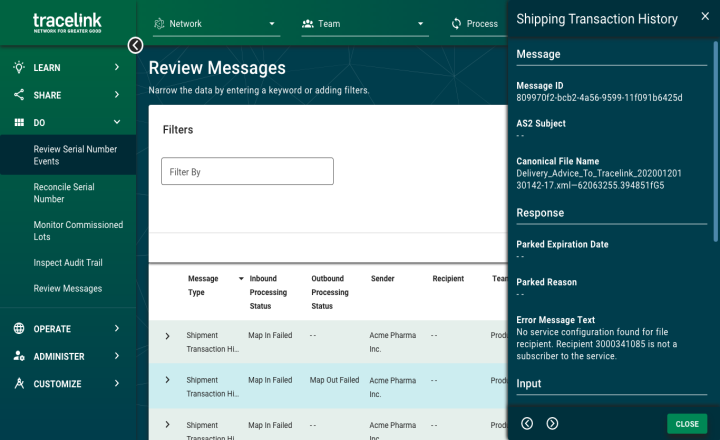Click the side panel scrollbar
The image size is (720, 440).
tap(715, 141)
